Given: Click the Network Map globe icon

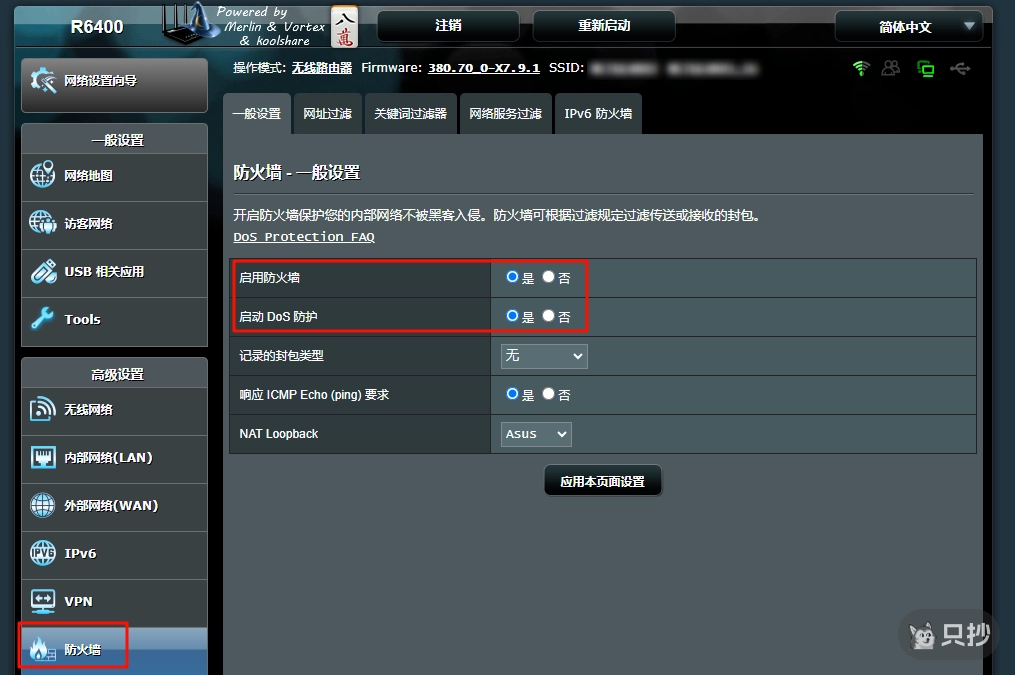Looking at the screenshot, I should (x=43, y=175).
